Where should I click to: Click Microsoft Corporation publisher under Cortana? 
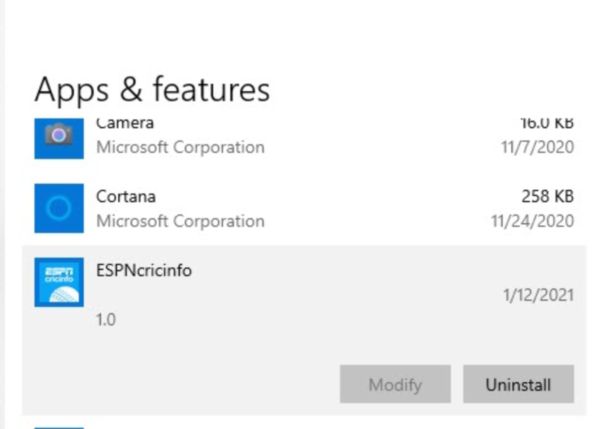(180, 221)
